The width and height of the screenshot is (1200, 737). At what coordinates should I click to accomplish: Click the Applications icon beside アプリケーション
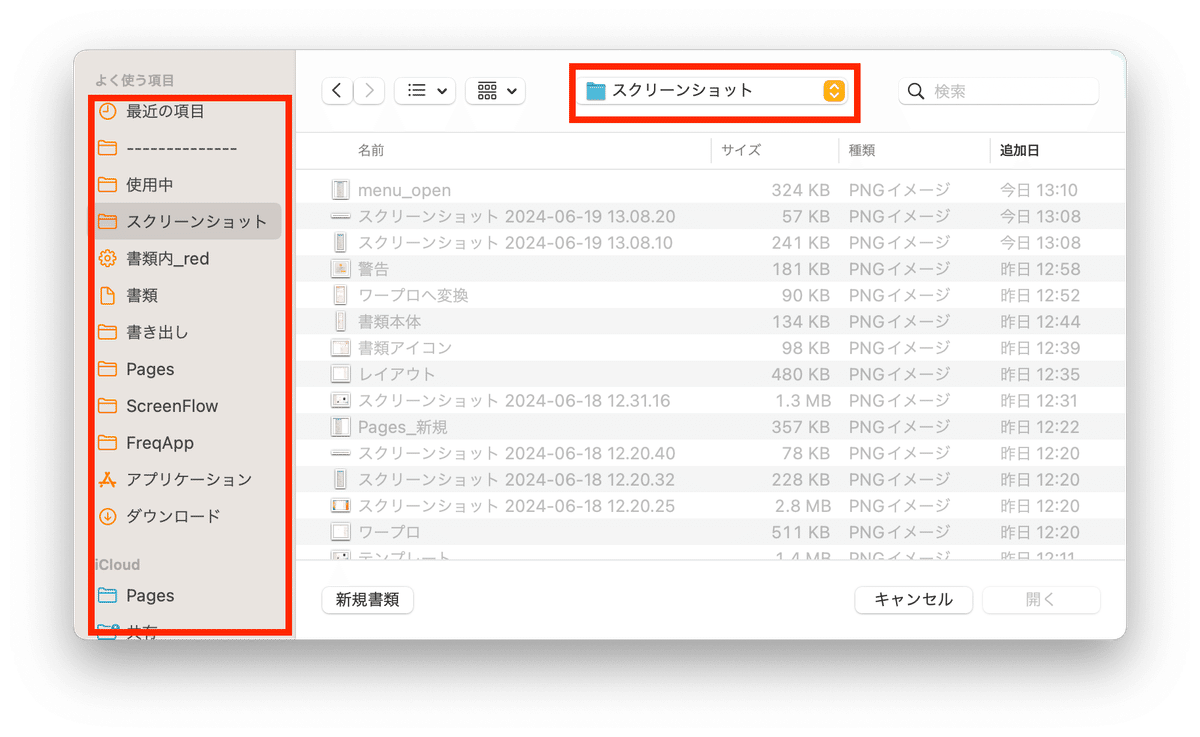click(107, 480)
